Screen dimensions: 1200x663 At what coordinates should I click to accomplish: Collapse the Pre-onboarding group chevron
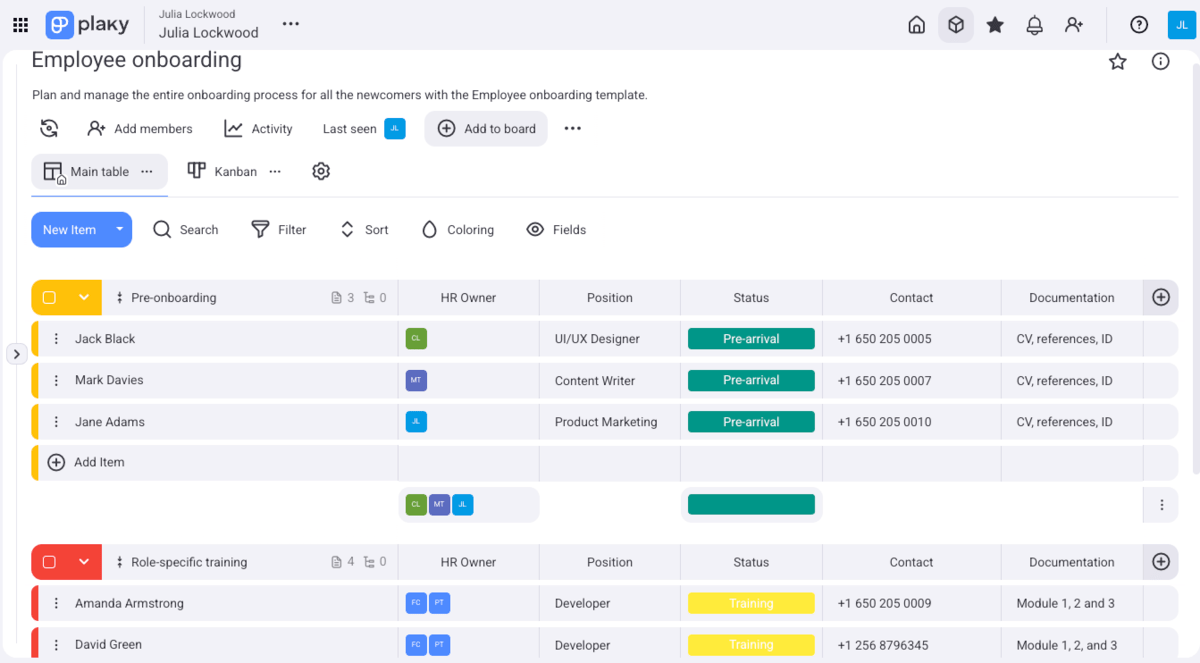84,297
